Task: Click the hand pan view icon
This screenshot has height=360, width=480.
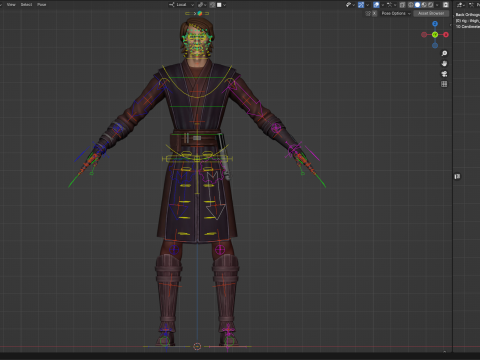Action: pos(444,63)
